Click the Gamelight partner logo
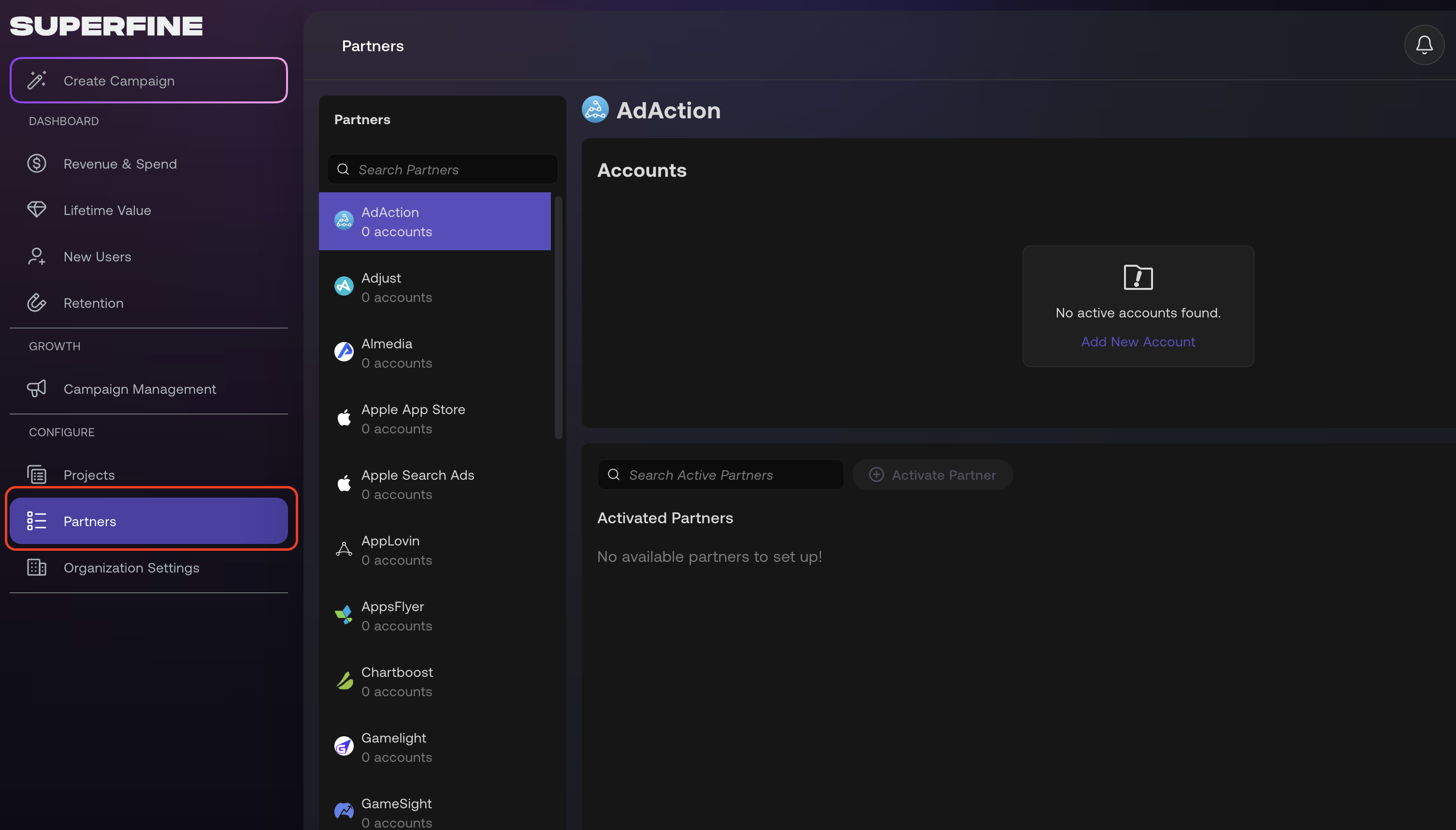Viewport: 1456px width, 830px height. [x=344, y=746]
